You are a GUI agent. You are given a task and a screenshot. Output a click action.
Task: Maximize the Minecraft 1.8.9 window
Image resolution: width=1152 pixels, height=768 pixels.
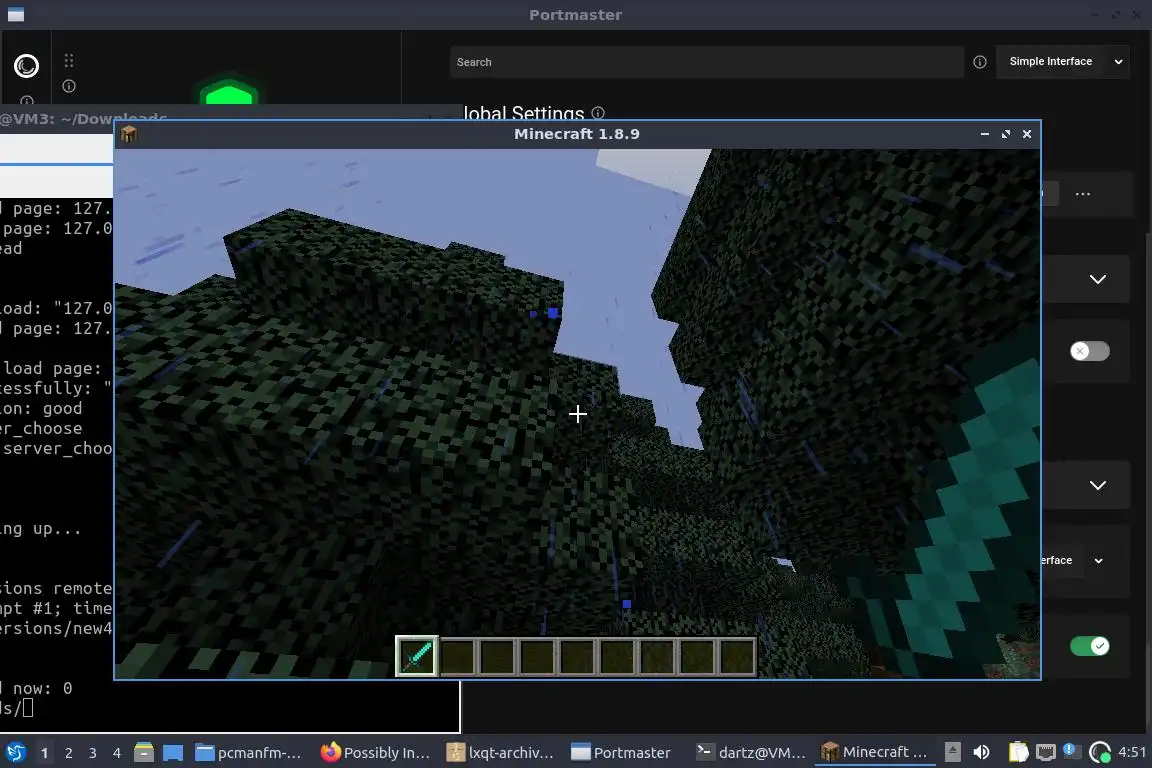(1006, 134)
